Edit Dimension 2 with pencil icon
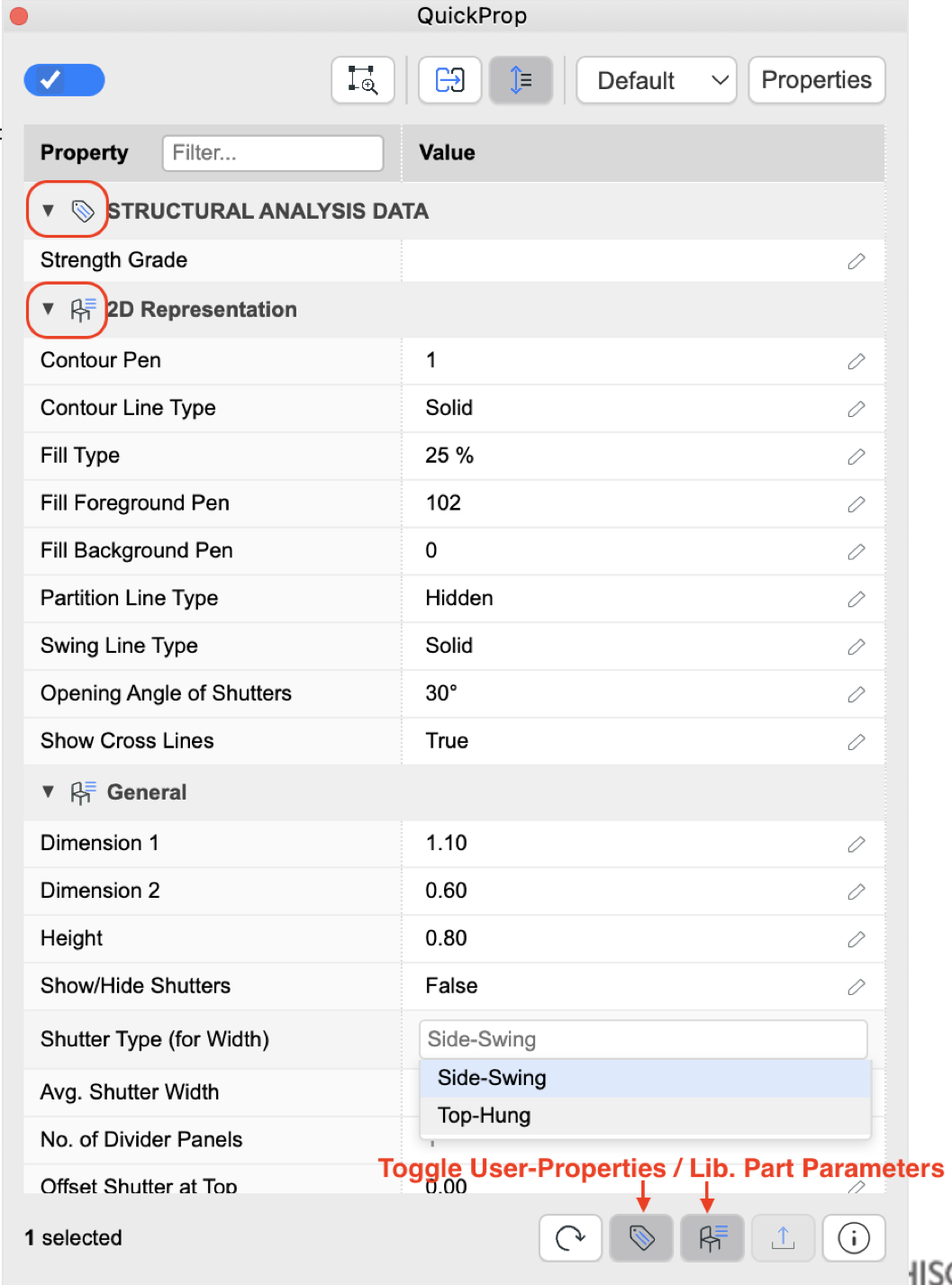952x1285 pixels. click(857, 891)
